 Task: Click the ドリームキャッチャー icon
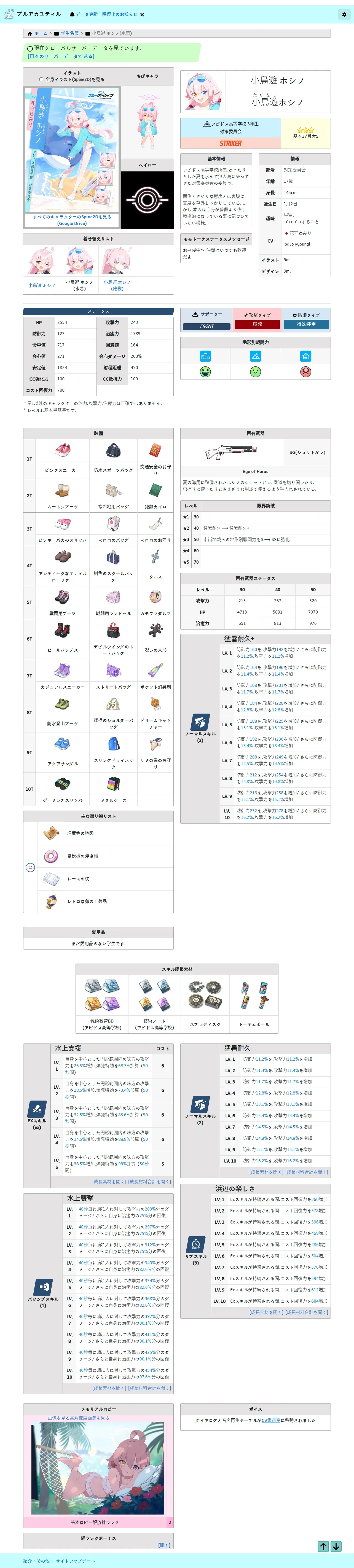click(155, 704)
